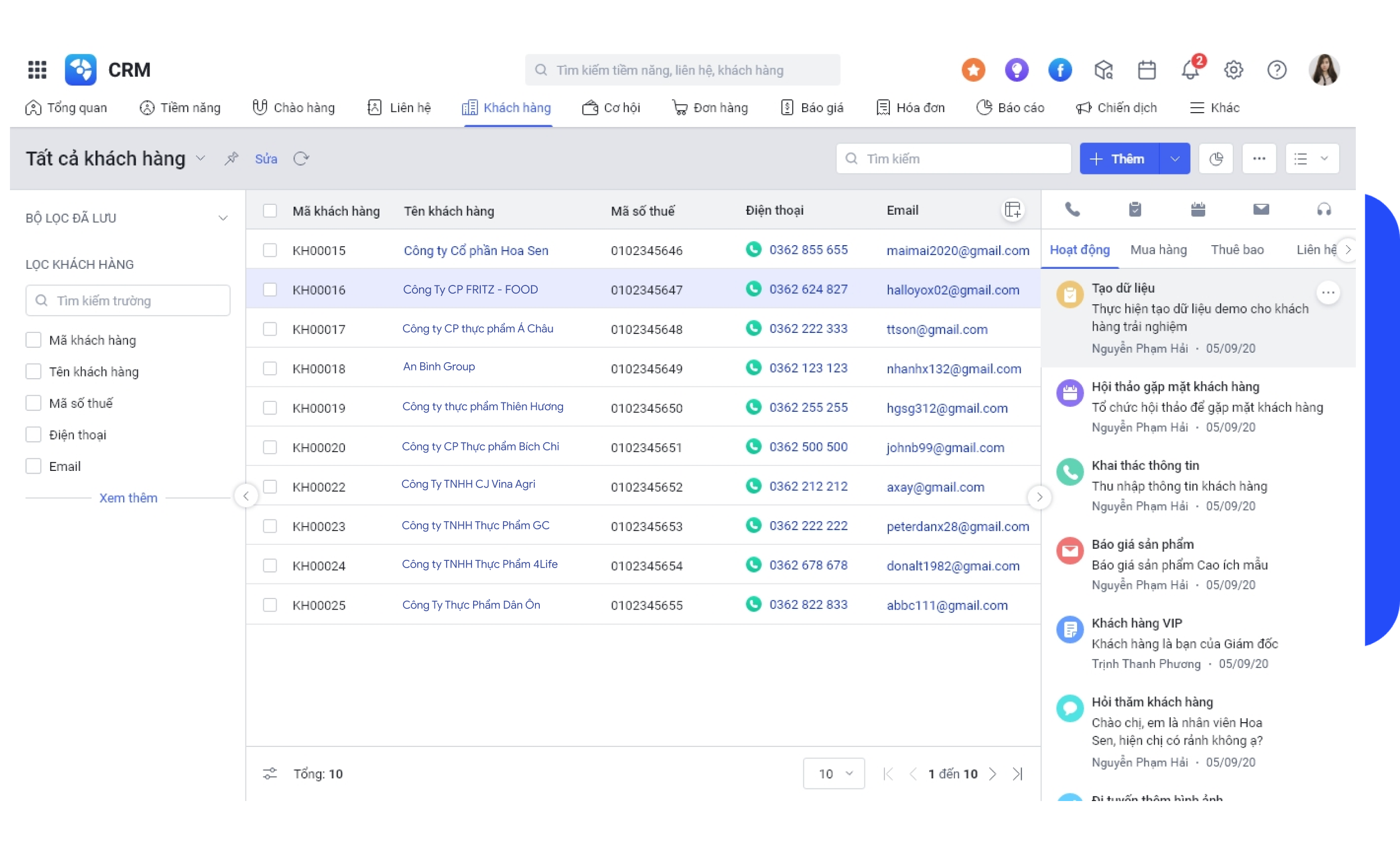Refresh the customer list

pyautogui.click(x=301, y=158)
